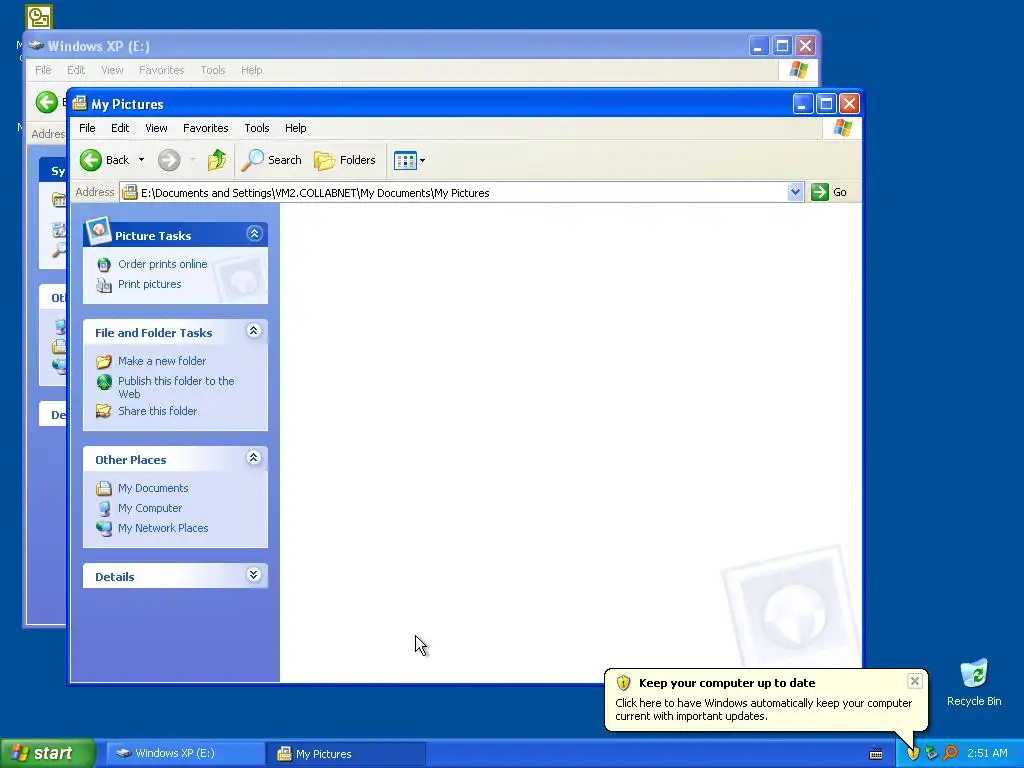Close the update notification balloon
The width and height of the screenshot is (1024, 768).
click(x=914, y=681)
